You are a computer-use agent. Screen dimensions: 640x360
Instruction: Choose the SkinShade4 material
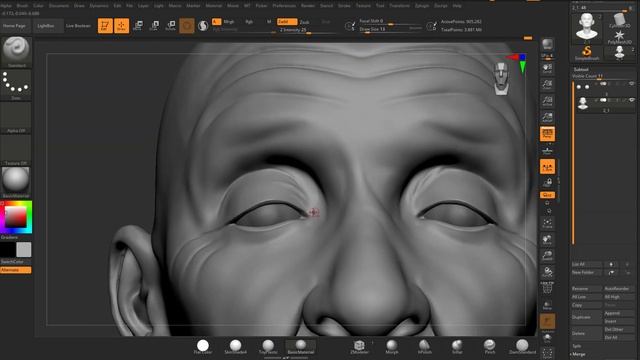pos(236,347)
